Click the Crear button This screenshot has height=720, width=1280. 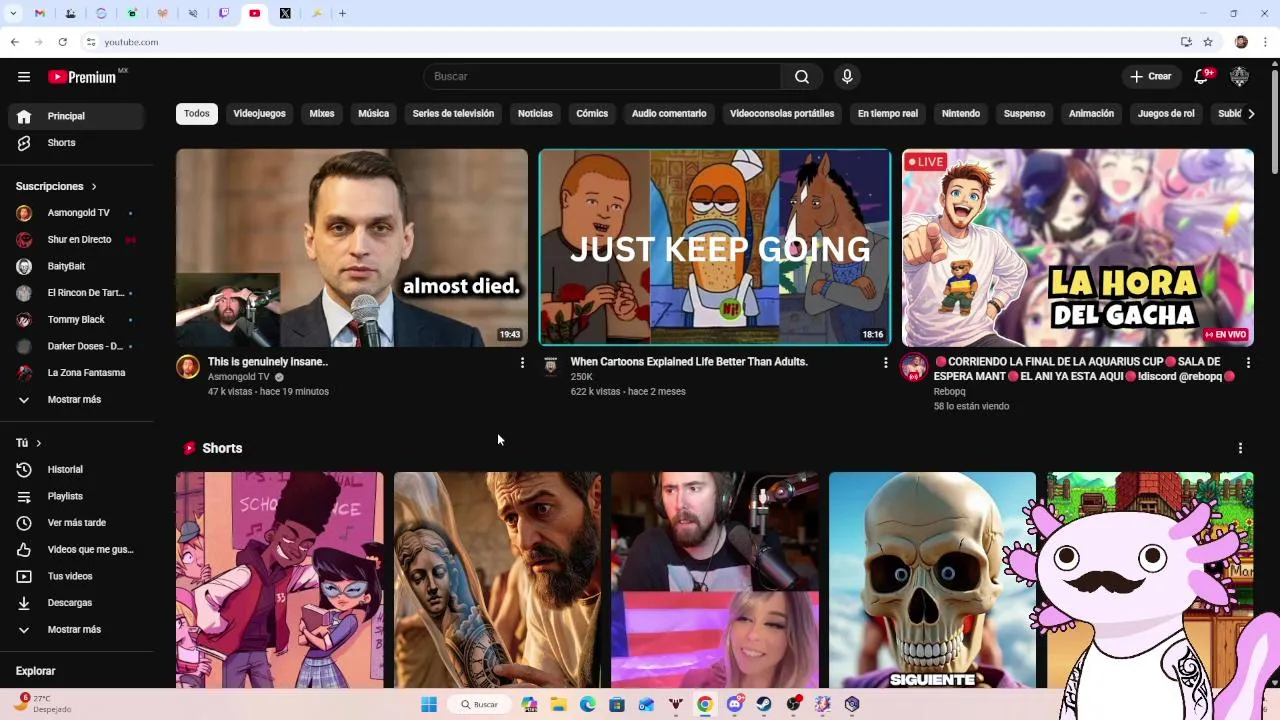[x=1151, y=77]
